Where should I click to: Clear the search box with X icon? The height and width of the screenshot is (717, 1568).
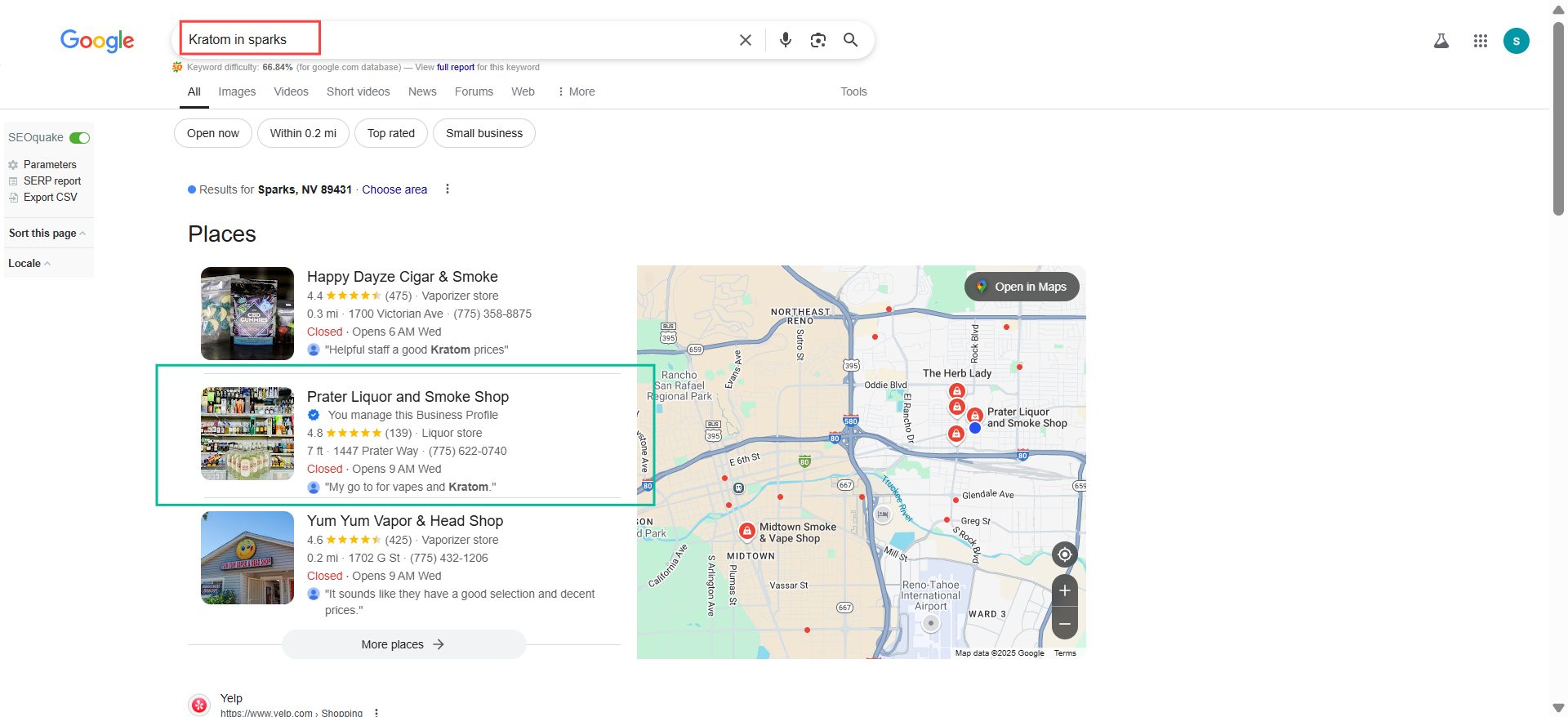coord(745,40)
